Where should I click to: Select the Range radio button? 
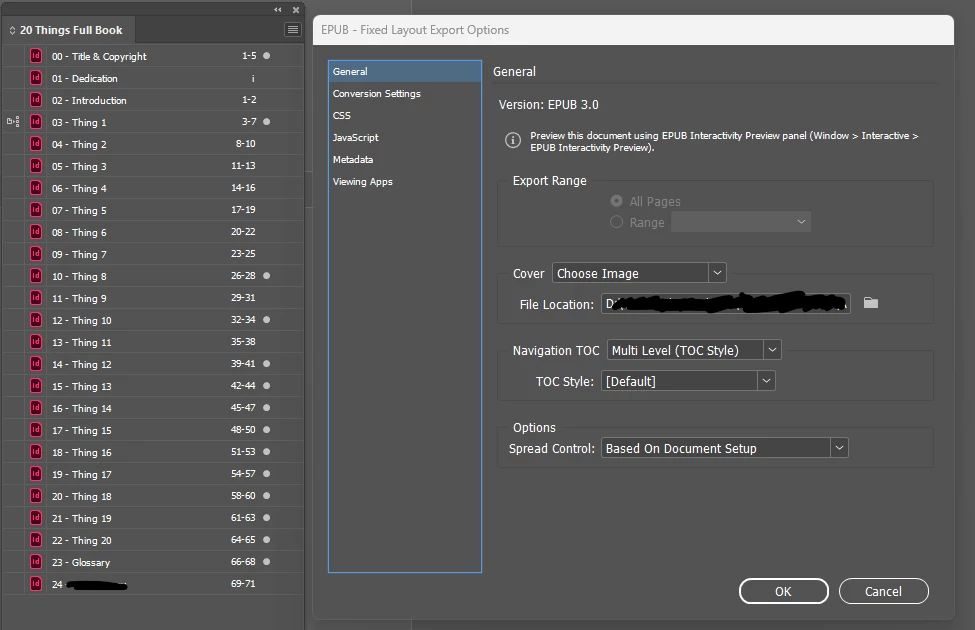coord(616,222)
